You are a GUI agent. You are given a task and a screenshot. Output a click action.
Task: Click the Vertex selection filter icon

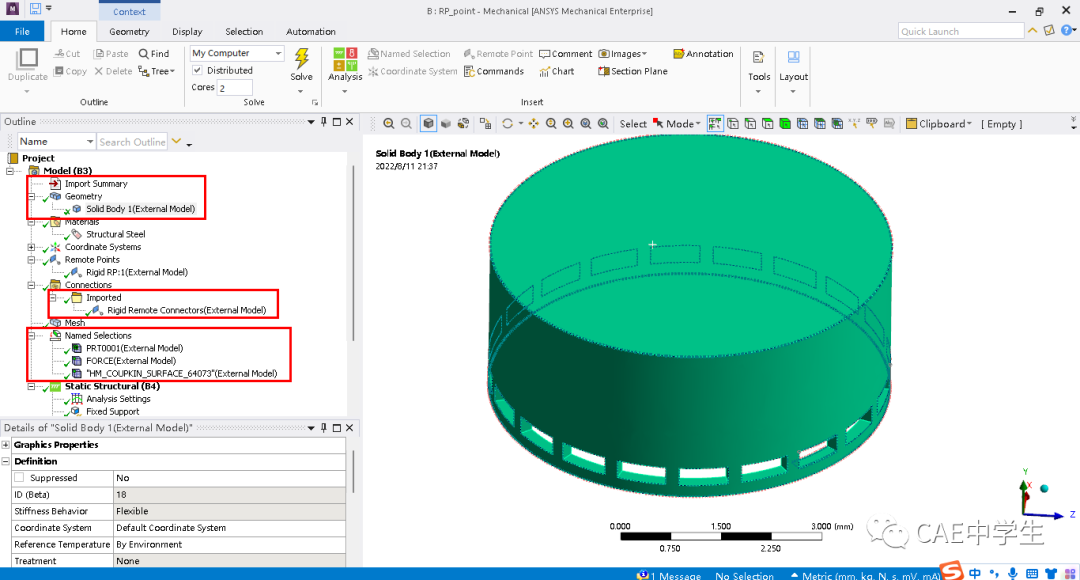733,123
